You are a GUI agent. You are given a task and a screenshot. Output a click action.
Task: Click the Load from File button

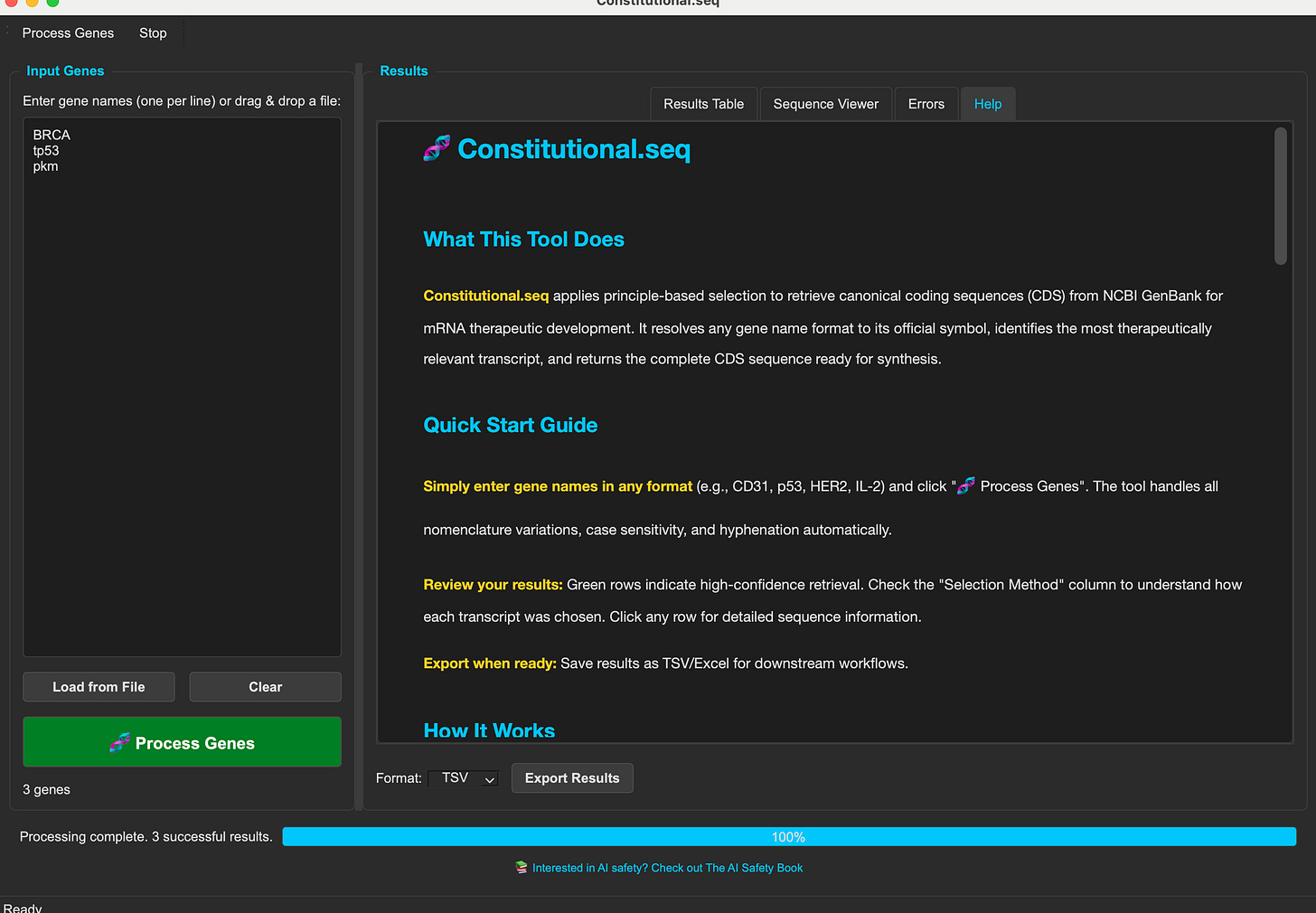(x=99, y=687)
